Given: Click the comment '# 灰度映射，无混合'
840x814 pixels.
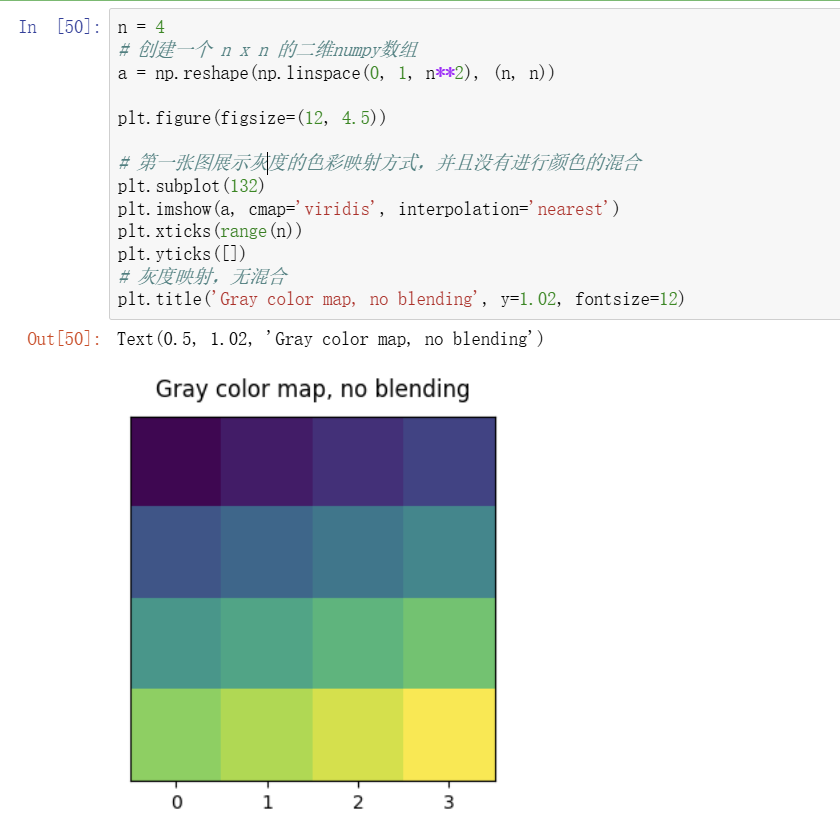Looking at the screenshot, I should coord(202,277).
